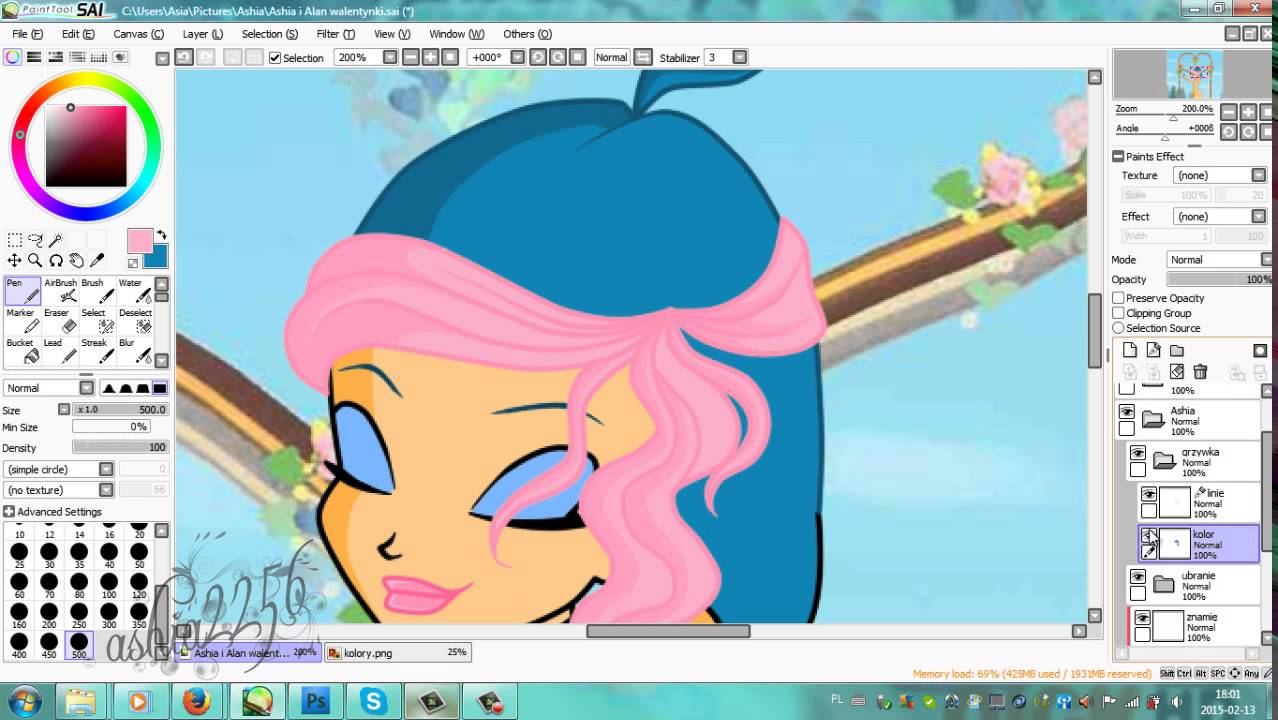The width and height of the screenshot is (1278, 720).
Task: Select the Water tool
Action: tap(134, 291)
